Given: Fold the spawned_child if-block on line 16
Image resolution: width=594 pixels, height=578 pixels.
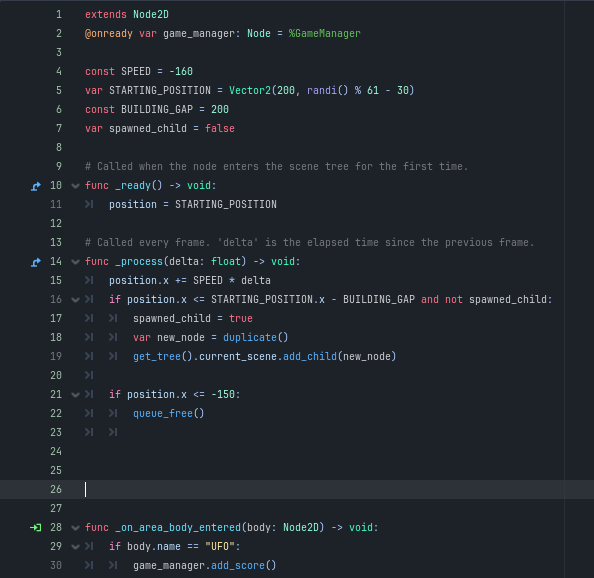Looking at the screenshot, I should tap(75, 300).
